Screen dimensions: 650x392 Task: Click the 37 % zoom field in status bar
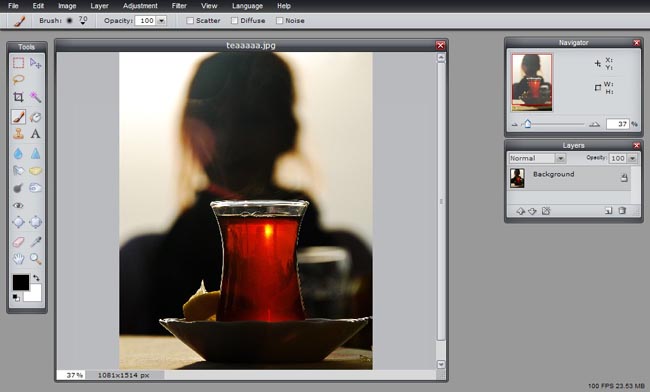[x=71, y=375]
